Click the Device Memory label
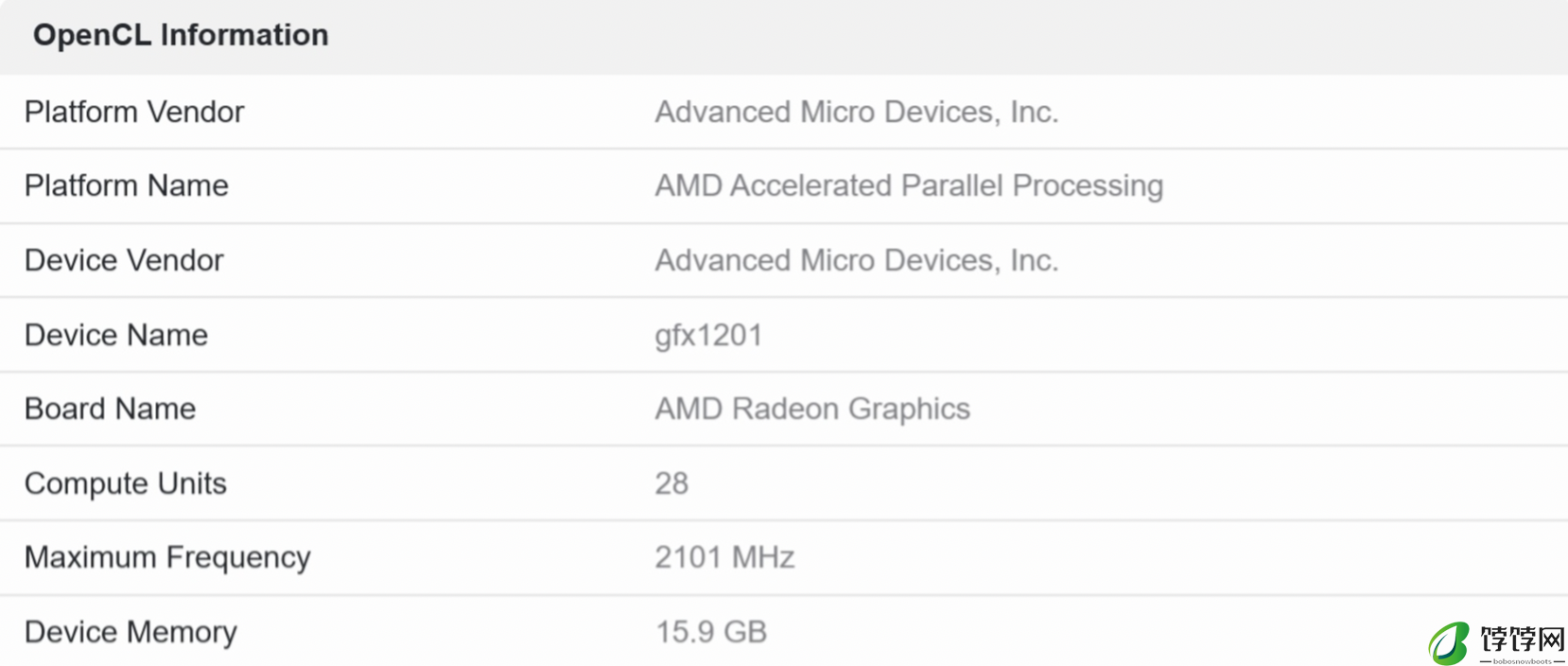This screenshot has height=666, width=1568. tap(131, 632)
